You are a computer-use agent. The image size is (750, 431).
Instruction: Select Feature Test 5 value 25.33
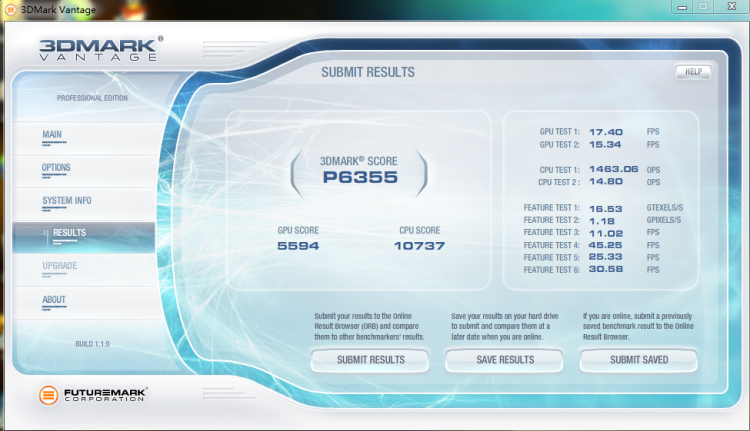[x=605, y=257]
